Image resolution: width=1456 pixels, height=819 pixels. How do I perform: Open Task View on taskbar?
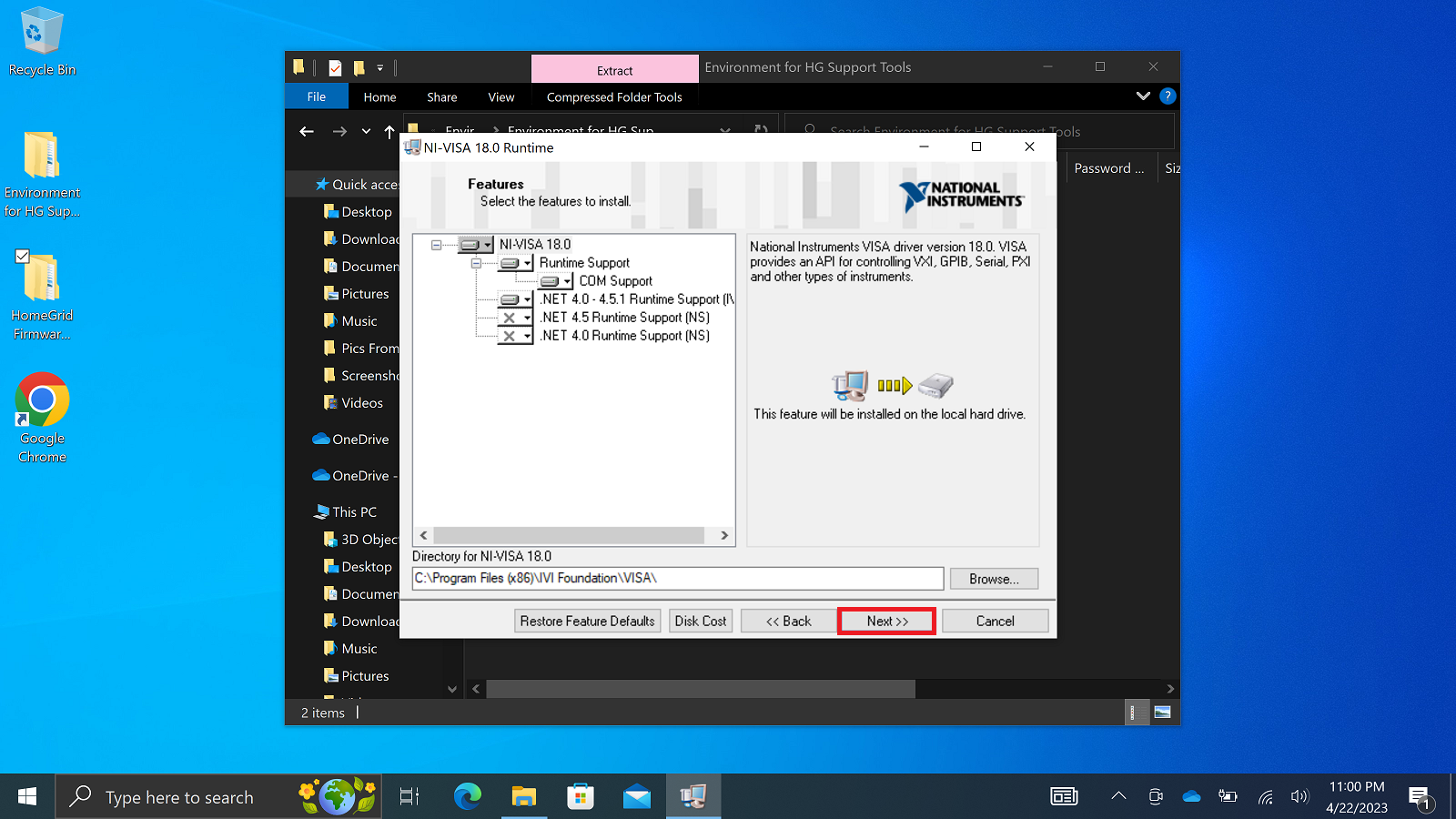pyautogui.click(x=409, y=797)
